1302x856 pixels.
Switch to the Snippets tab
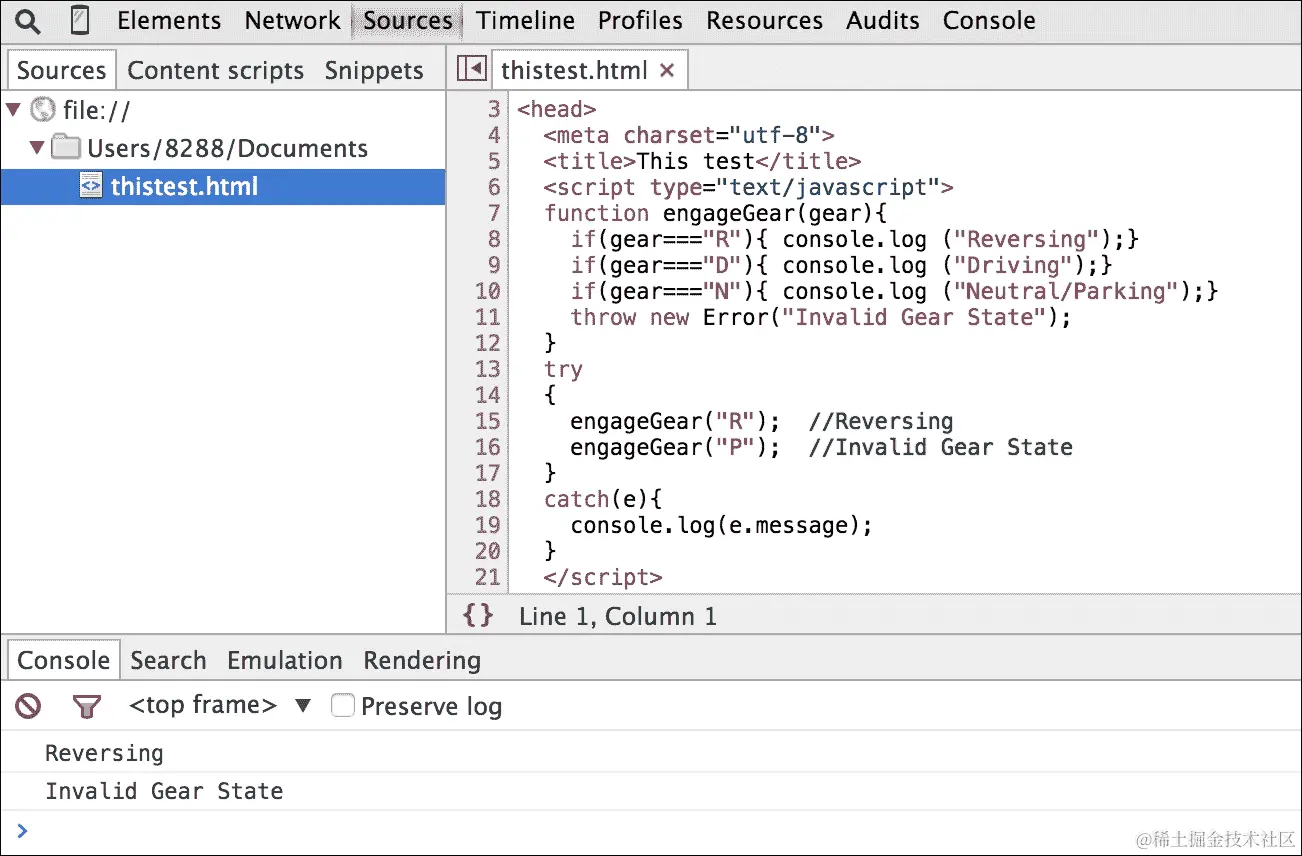point(374,70)
